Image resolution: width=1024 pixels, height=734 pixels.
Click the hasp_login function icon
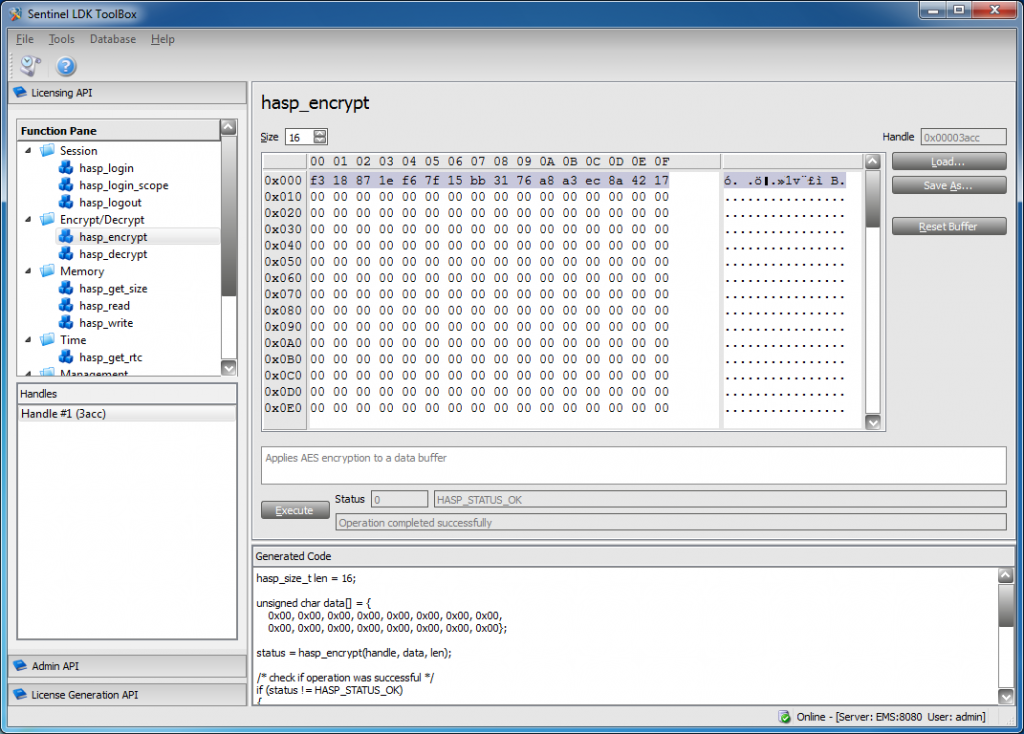coord(66,168)
